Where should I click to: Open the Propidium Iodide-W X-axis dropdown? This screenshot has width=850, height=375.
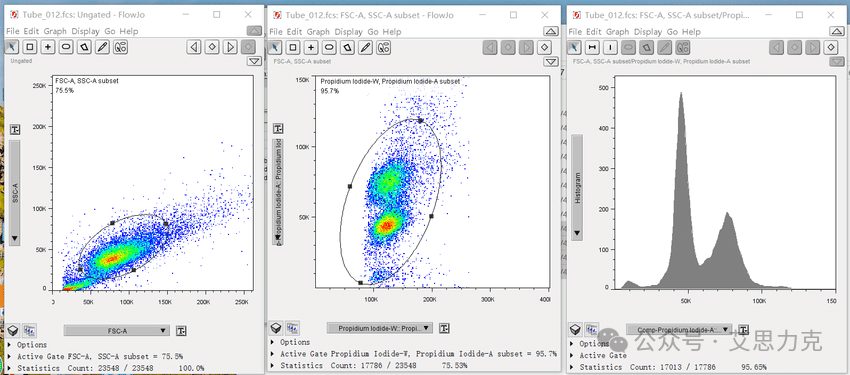click(x=380, y=328)
